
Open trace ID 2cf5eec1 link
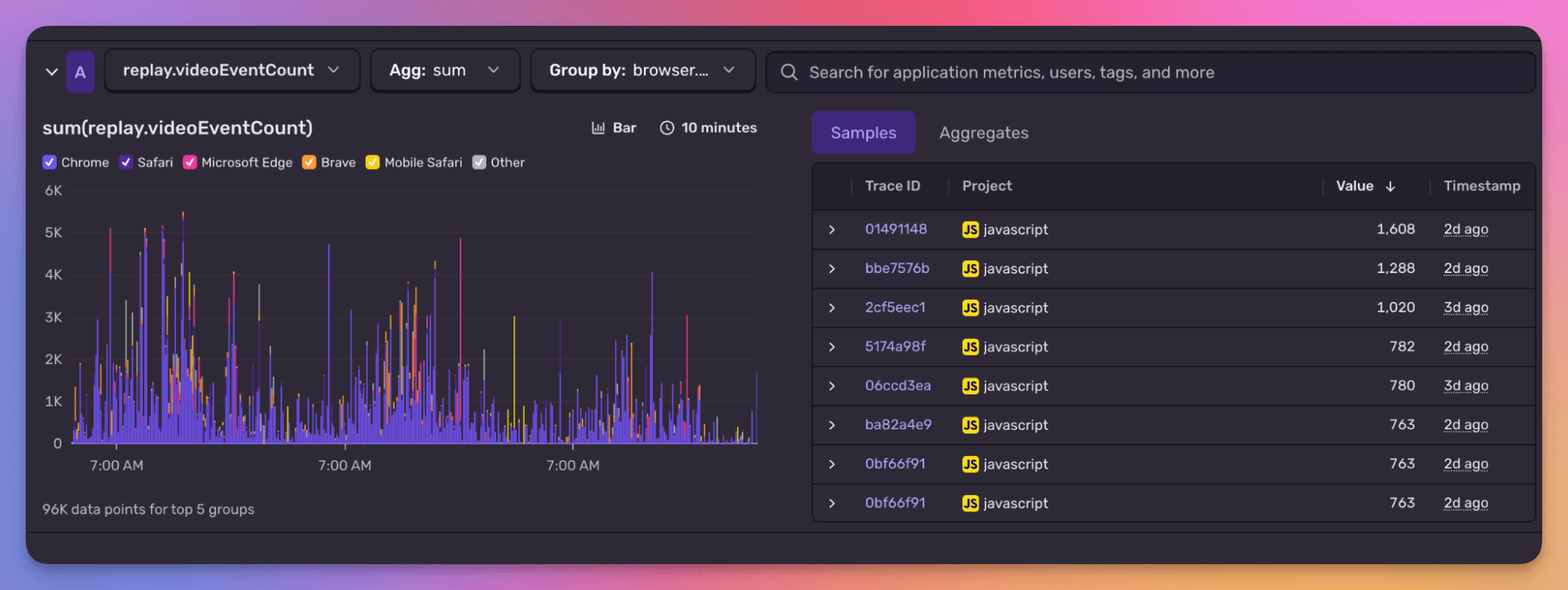click(x=895, y=307)
